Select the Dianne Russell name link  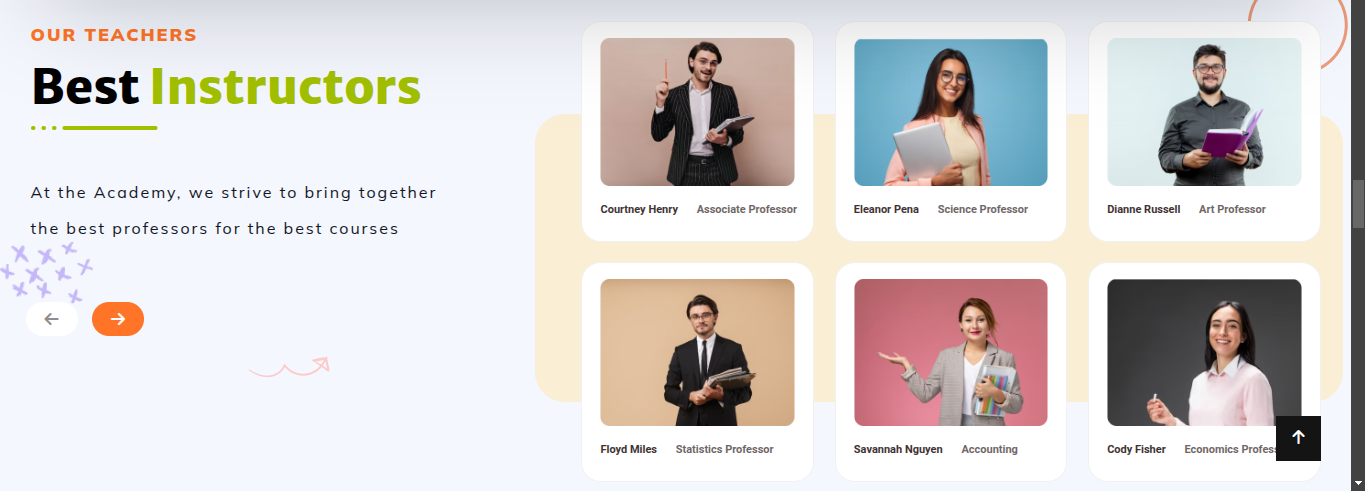(1144, 209)
